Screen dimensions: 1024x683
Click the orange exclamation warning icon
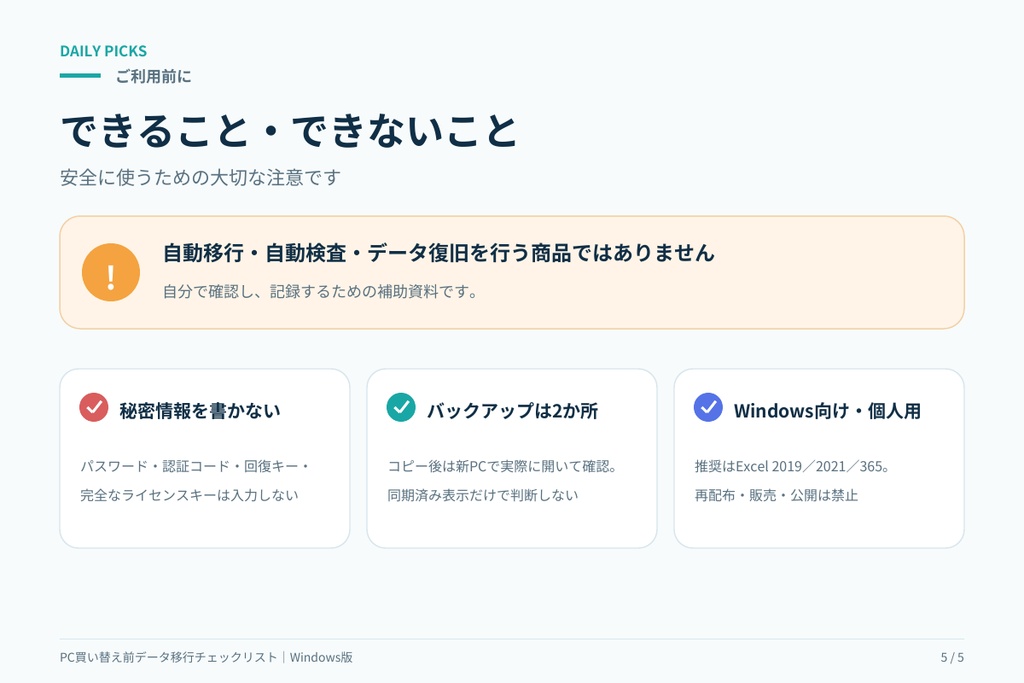tap(111, 272)
